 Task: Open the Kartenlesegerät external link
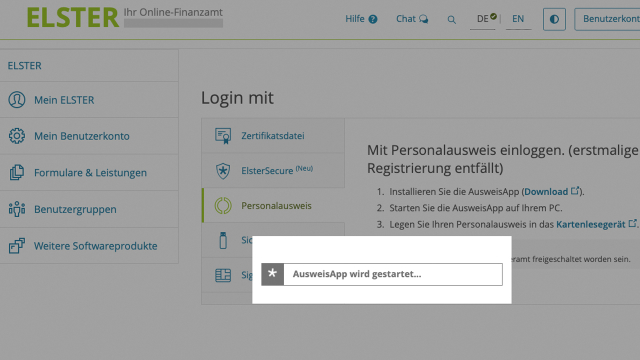[596, 224]
